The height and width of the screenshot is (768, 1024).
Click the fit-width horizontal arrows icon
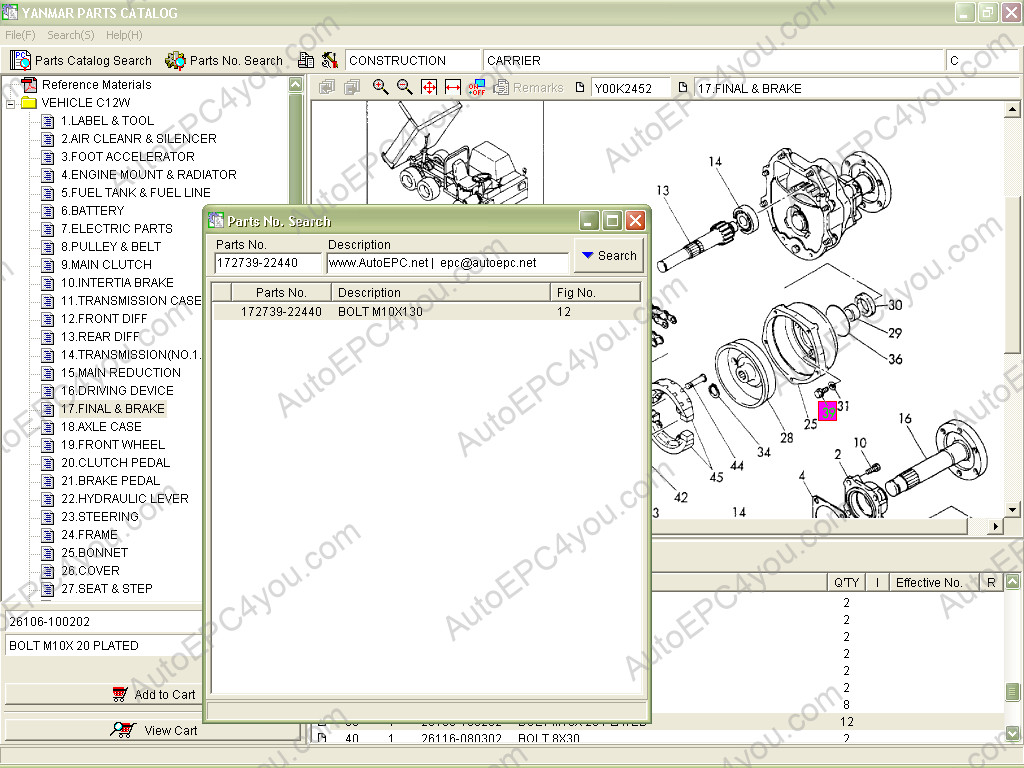coord(453,87)
